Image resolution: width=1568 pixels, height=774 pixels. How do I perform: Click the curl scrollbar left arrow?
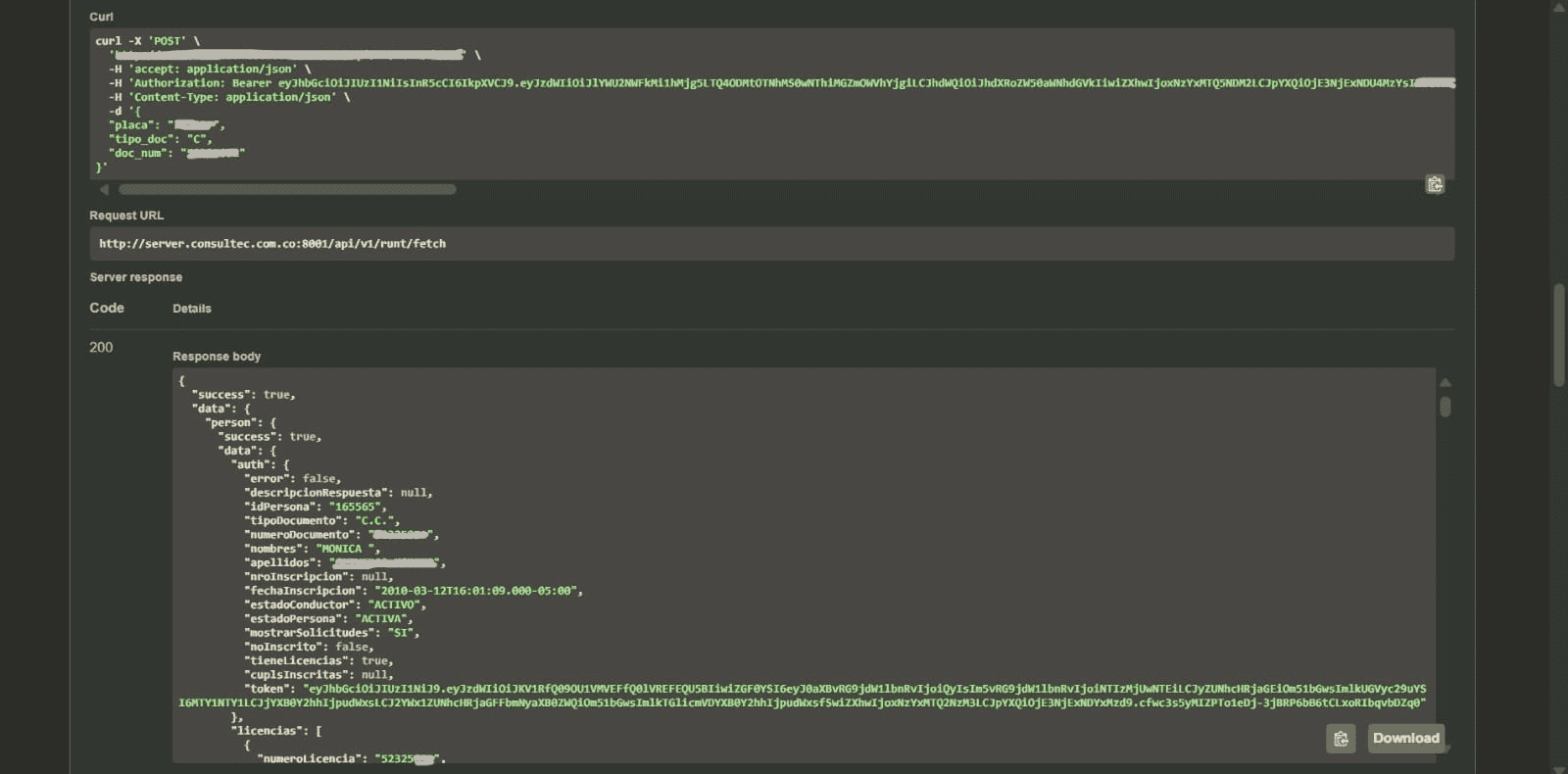(x=104, y=189)
